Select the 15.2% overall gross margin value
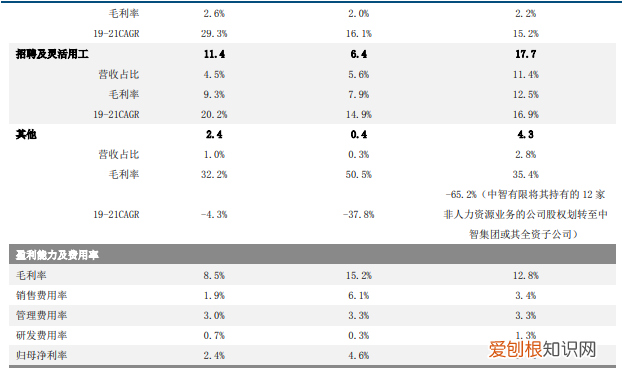Image resolution: width=622 pixels, height=368 pixels. (359, 275)
